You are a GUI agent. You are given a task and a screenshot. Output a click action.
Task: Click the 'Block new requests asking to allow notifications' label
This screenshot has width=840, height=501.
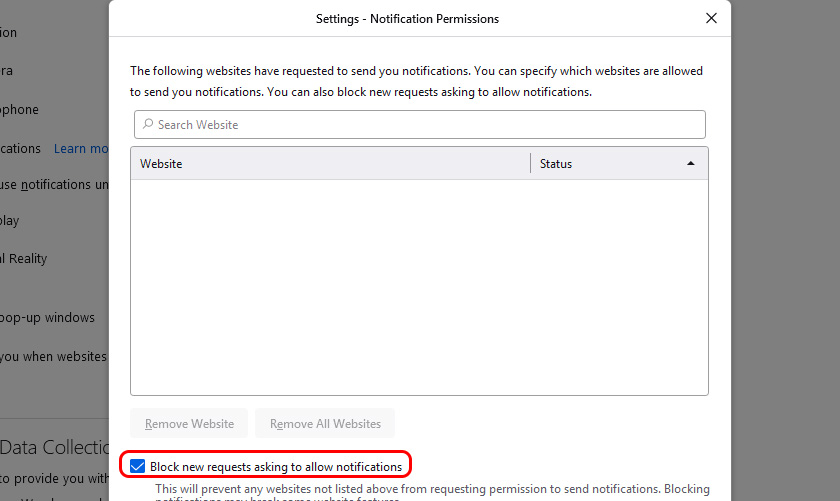[x=276, y=466]
